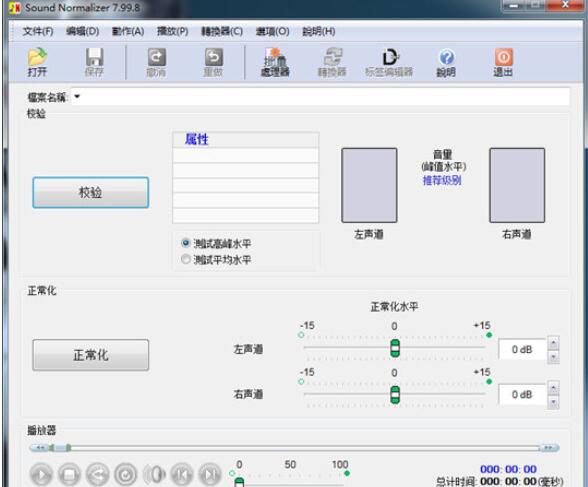
Task: Click the left channel level meter
Action: (x=369, y=185)
